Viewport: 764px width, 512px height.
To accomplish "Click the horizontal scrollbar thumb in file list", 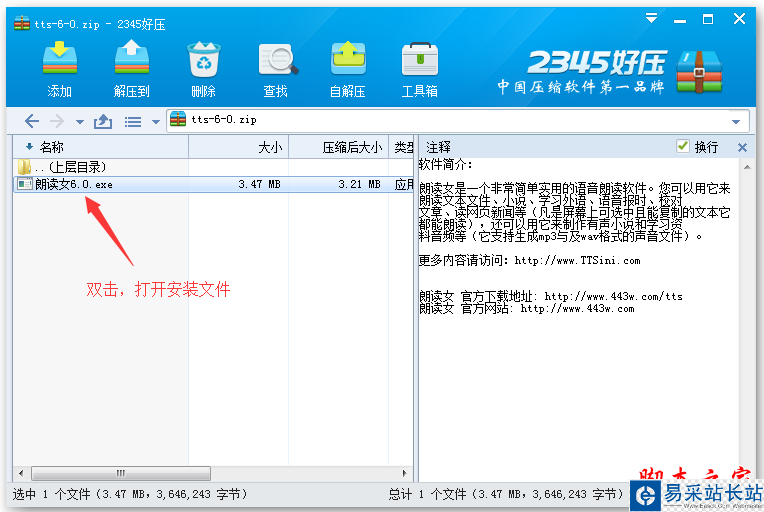I will point(121,473).
